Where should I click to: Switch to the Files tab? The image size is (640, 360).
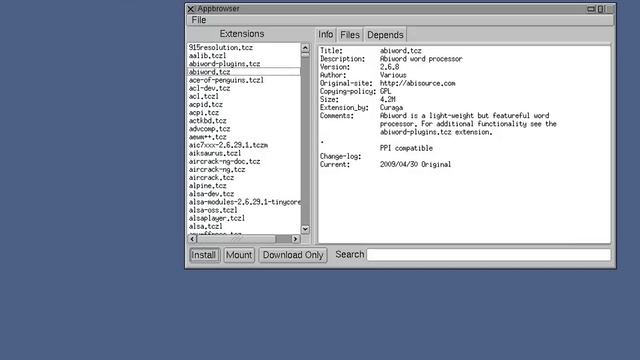350,35
